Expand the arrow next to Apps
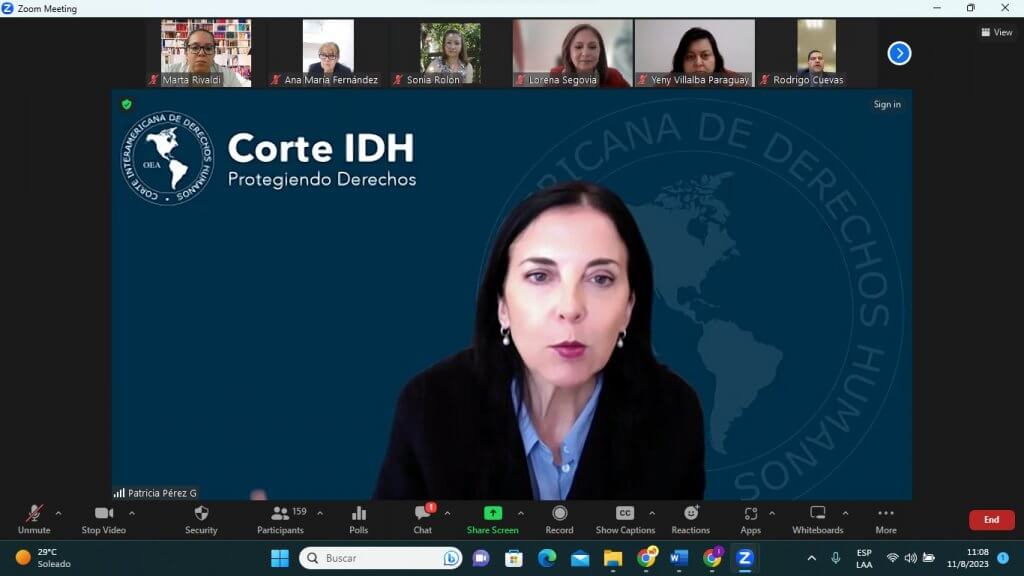 pyautogui.click(x=772, y=513)
